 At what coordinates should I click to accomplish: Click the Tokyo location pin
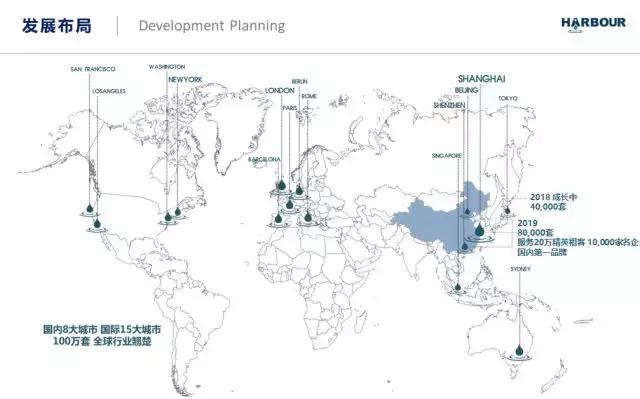[x=507, y=210]
